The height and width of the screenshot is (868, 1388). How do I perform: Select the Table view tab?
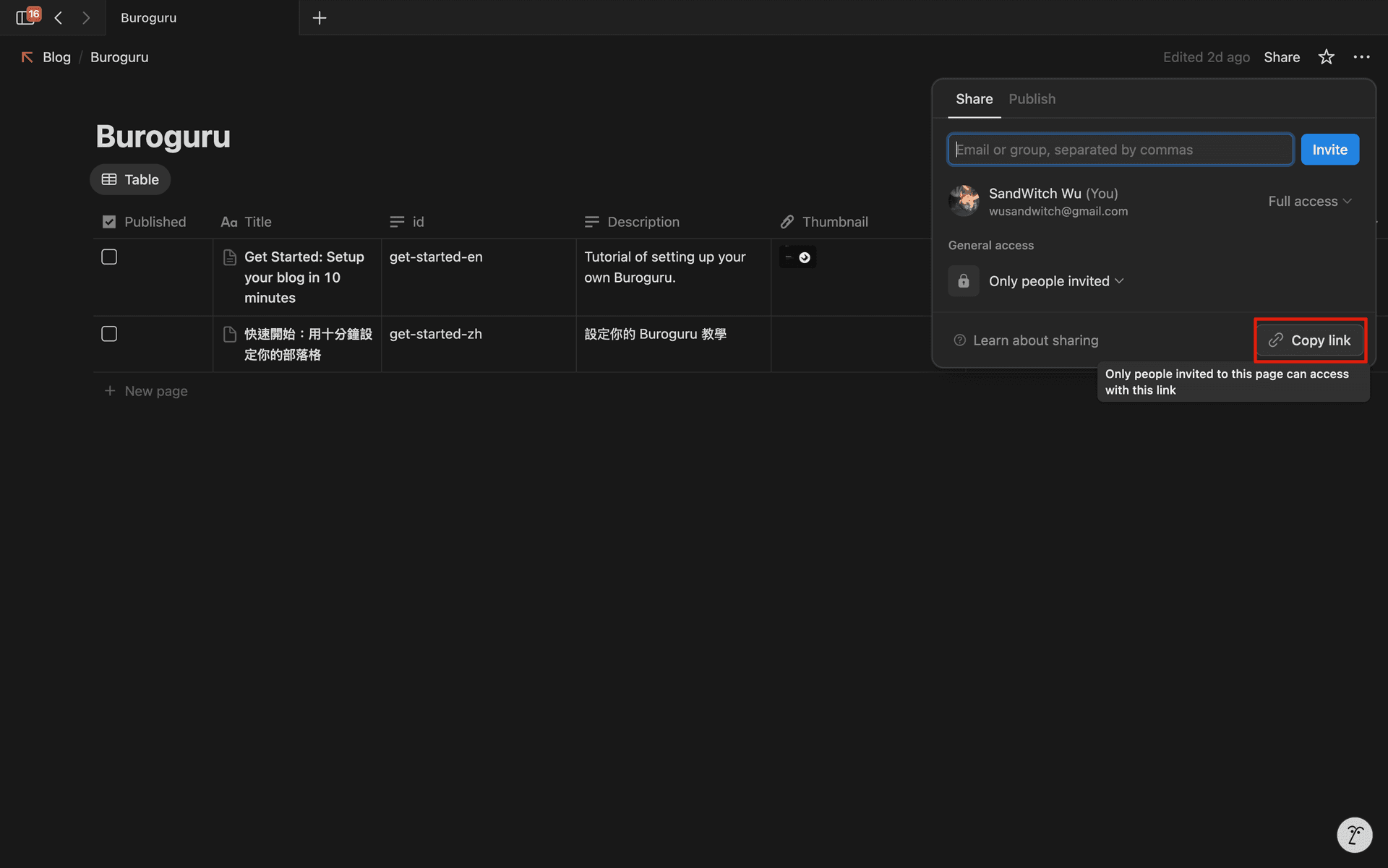130,180
